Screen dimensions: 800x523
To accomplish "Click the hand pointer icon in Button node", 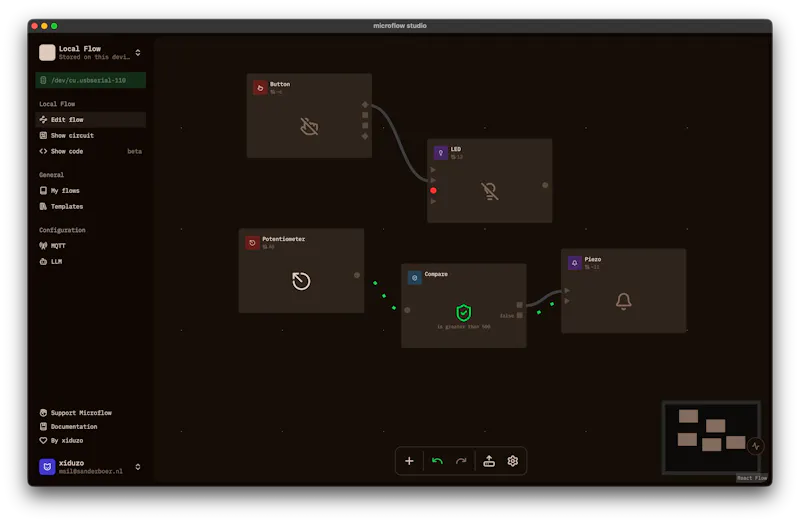I will tap(309, 126).
